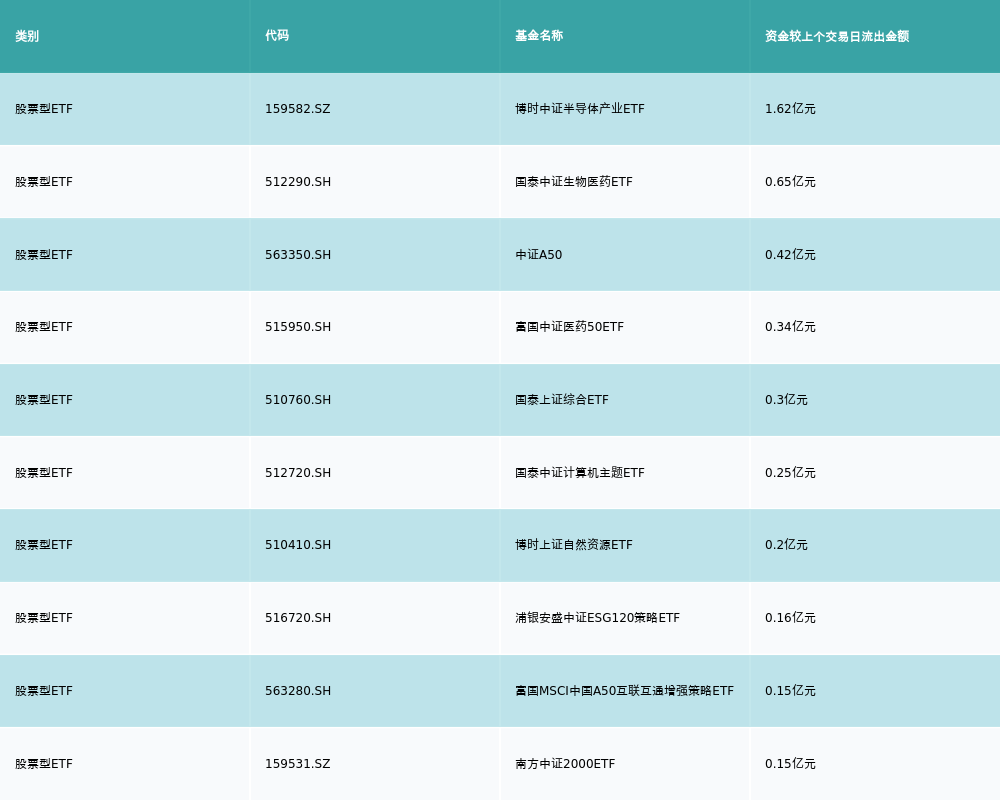1000x800 pixels.
Task: Click the 资金较上个交易日流出金额 column header
Action: coord(837,36)
